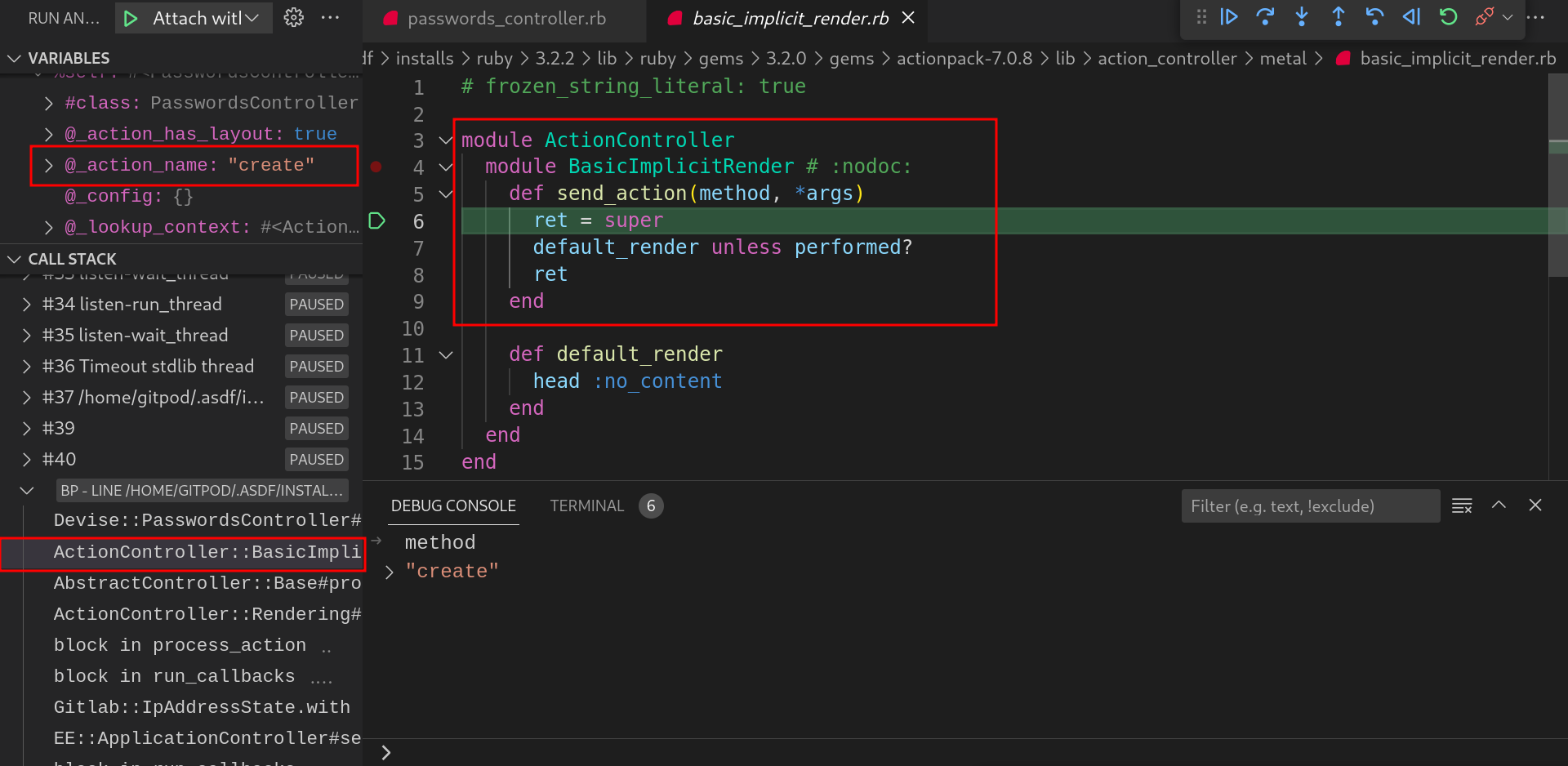Click the 3.2.2 breadcrumb

555,59
